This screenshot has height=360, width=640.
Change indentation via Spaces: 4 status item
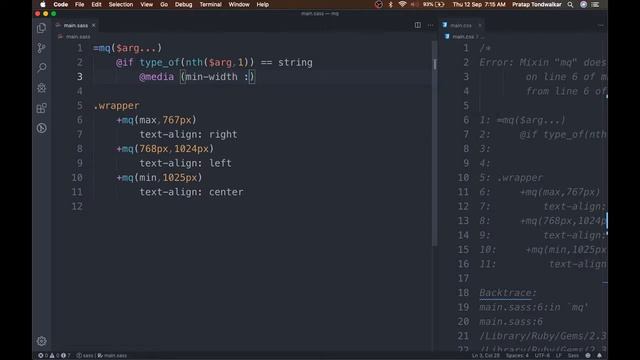(517, 356)
